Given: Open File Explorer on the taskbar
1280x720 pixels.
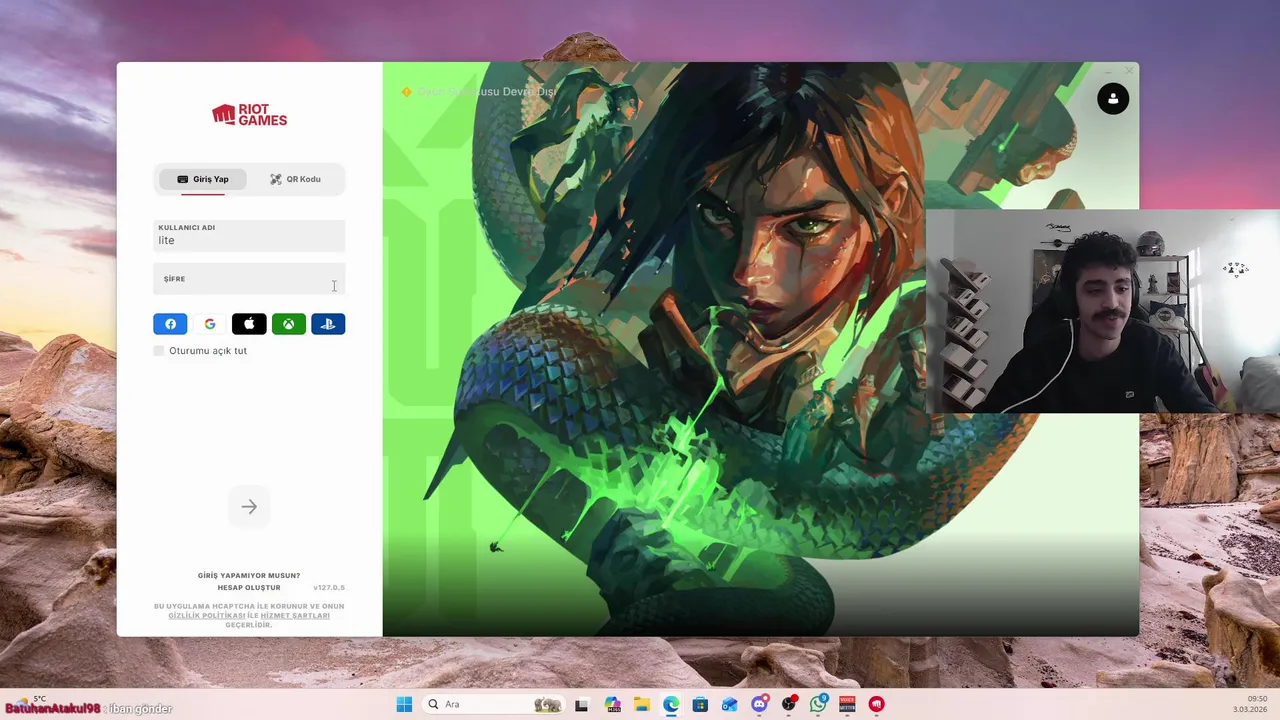Looking at the screenshot, I should pyautogui.click(x=641, y=704).
